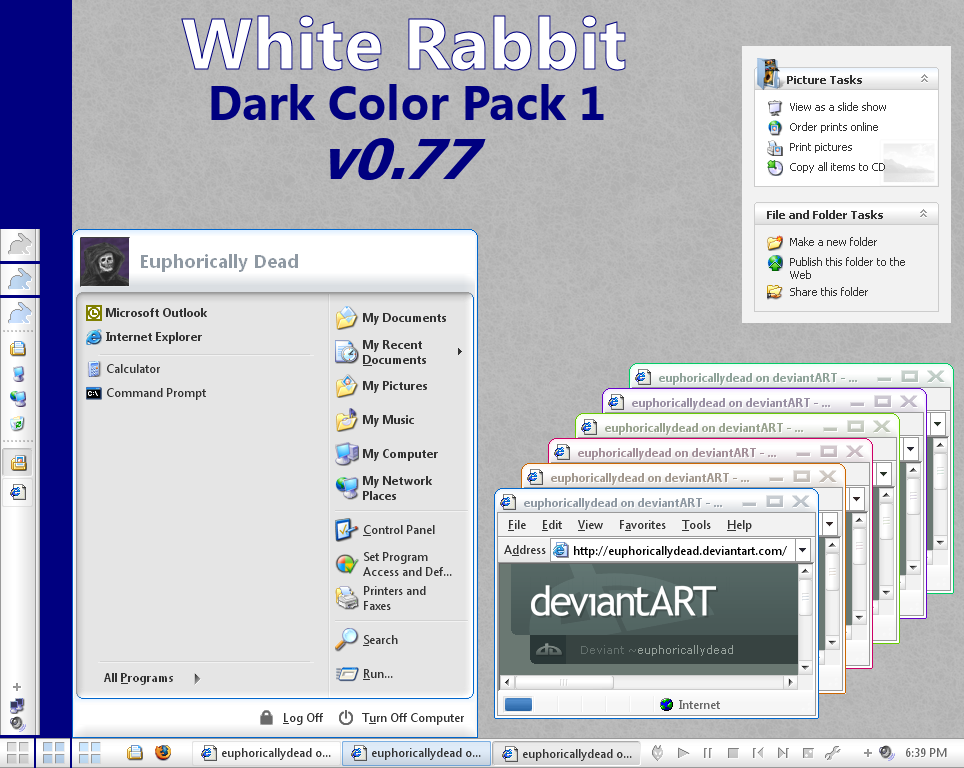964x768 pixels.
Task: Open Microsoft Outlook from Start menu
Action: (147, 313)
